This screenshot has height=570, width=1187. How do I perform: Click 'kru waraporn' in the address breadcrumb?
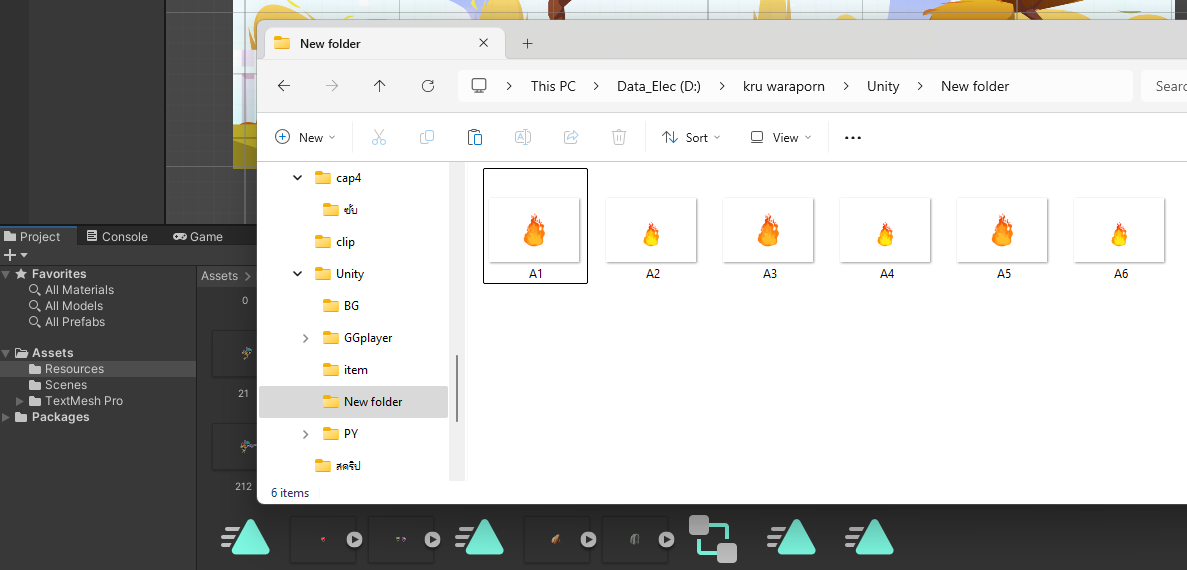click(783, 86)
